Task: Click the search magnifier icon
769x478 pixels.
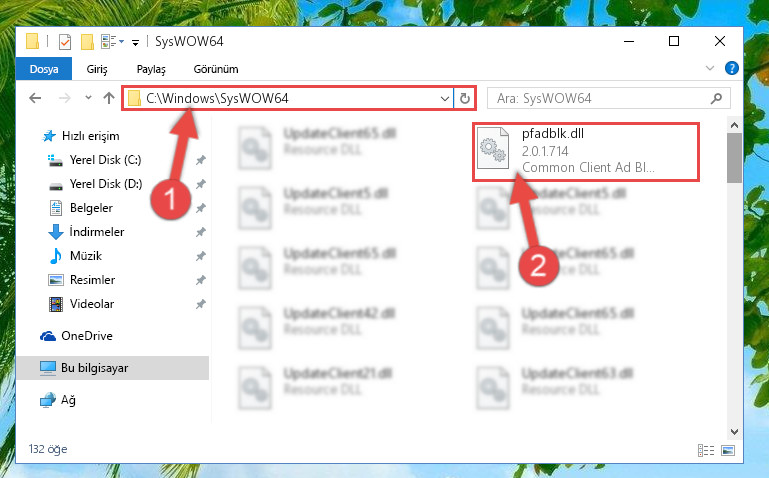Action: coord(716,99)
